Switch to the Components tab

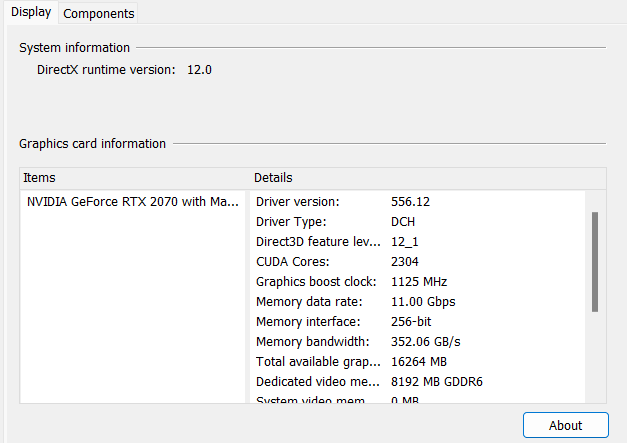[x=98, y=13]
